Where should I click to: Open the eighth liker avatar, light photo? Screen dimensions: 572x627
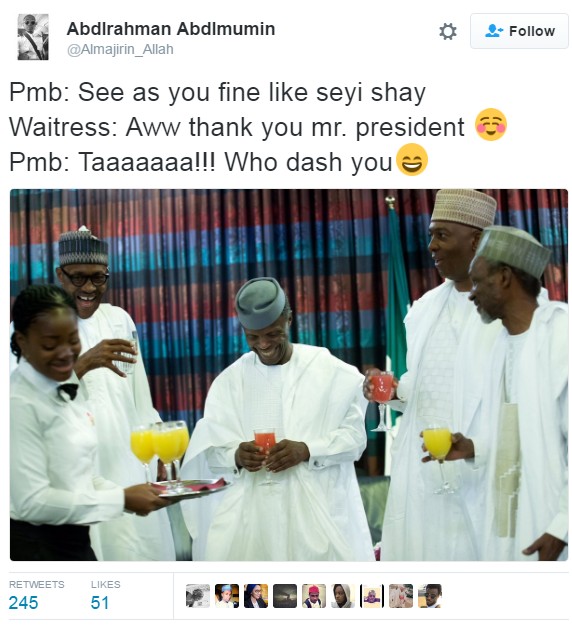[401, 596]
